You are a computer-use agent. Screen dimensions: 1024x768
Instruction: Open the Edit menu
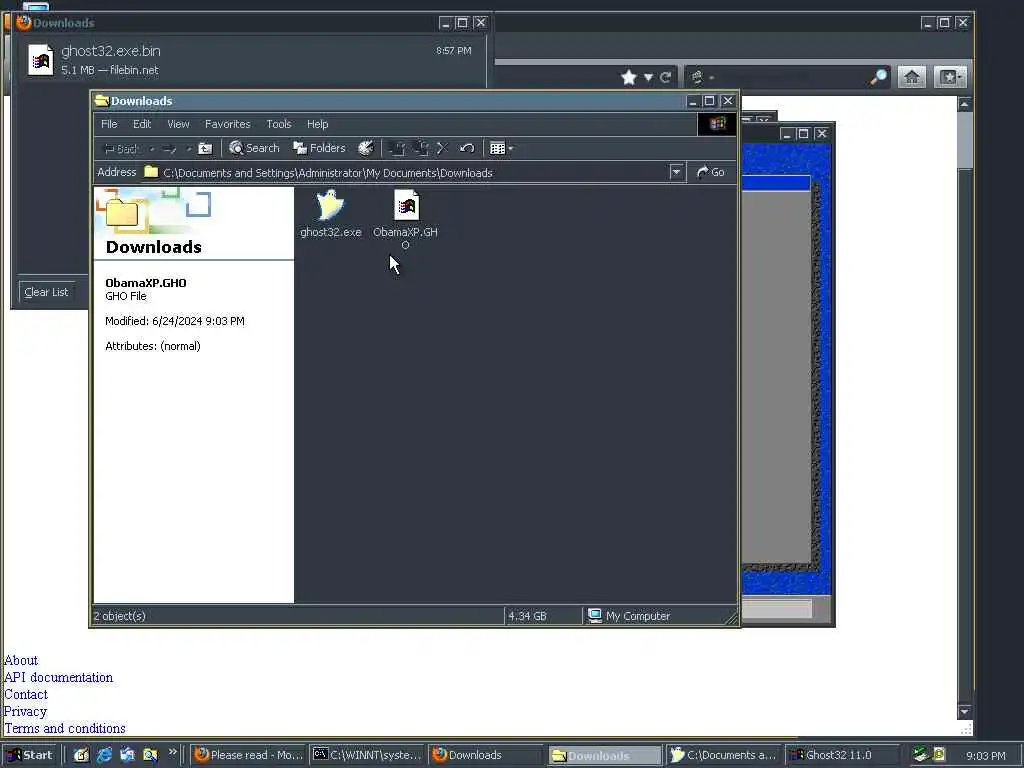[142, 124]
